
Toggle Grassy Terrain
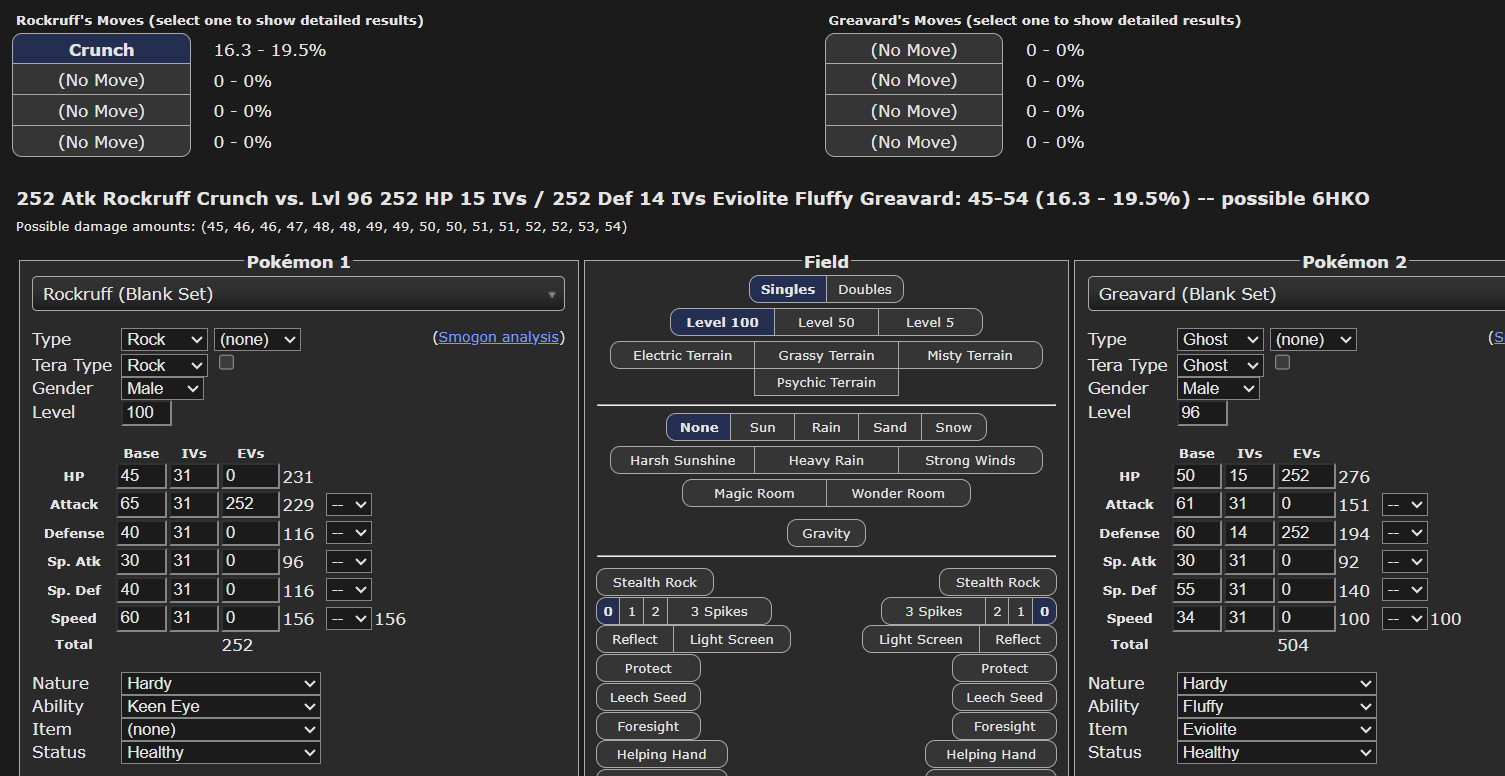pyautogui.click(x=827, y=355)
